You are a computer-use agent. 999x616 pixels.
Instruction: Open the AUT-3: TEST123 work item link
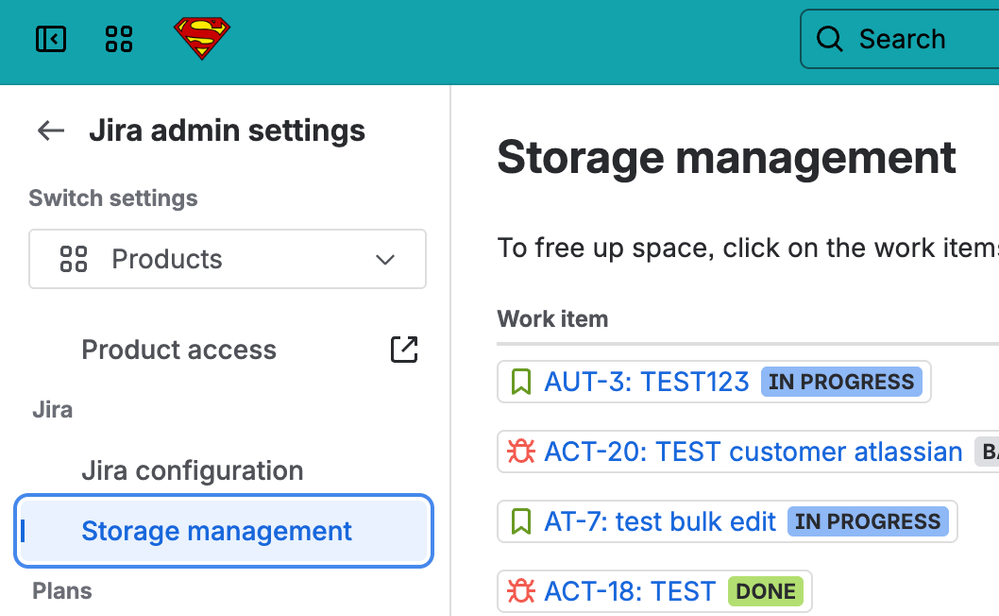coord(646,382)
